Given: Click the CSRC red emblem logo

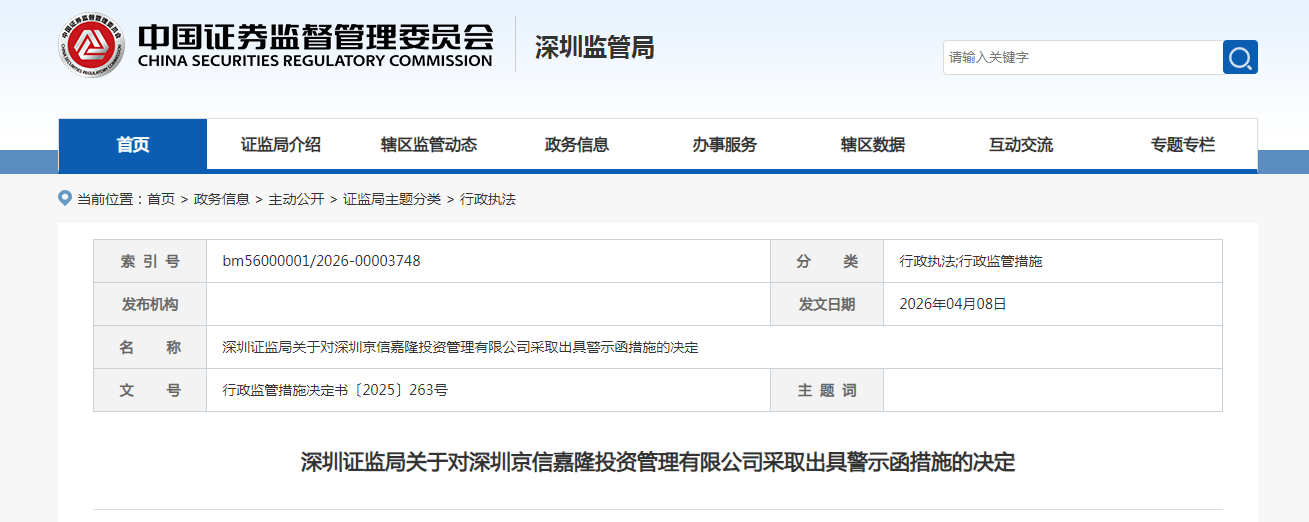Looking at the screenshot, I should [x=92, y=45].
